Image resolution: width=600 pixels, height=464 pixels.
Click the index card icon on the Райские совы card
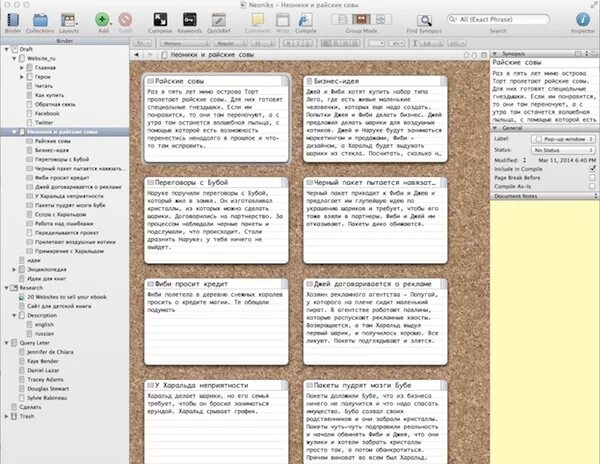coord(150,81)
